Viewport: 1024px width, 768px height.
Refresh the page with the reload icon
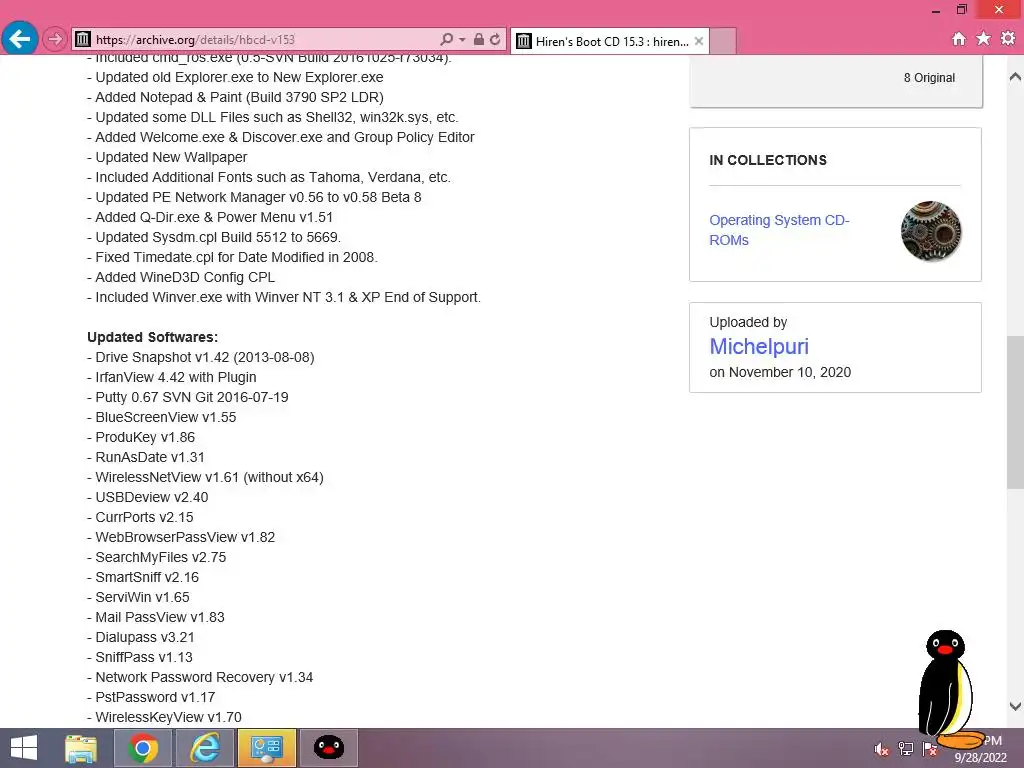[496, 39]
